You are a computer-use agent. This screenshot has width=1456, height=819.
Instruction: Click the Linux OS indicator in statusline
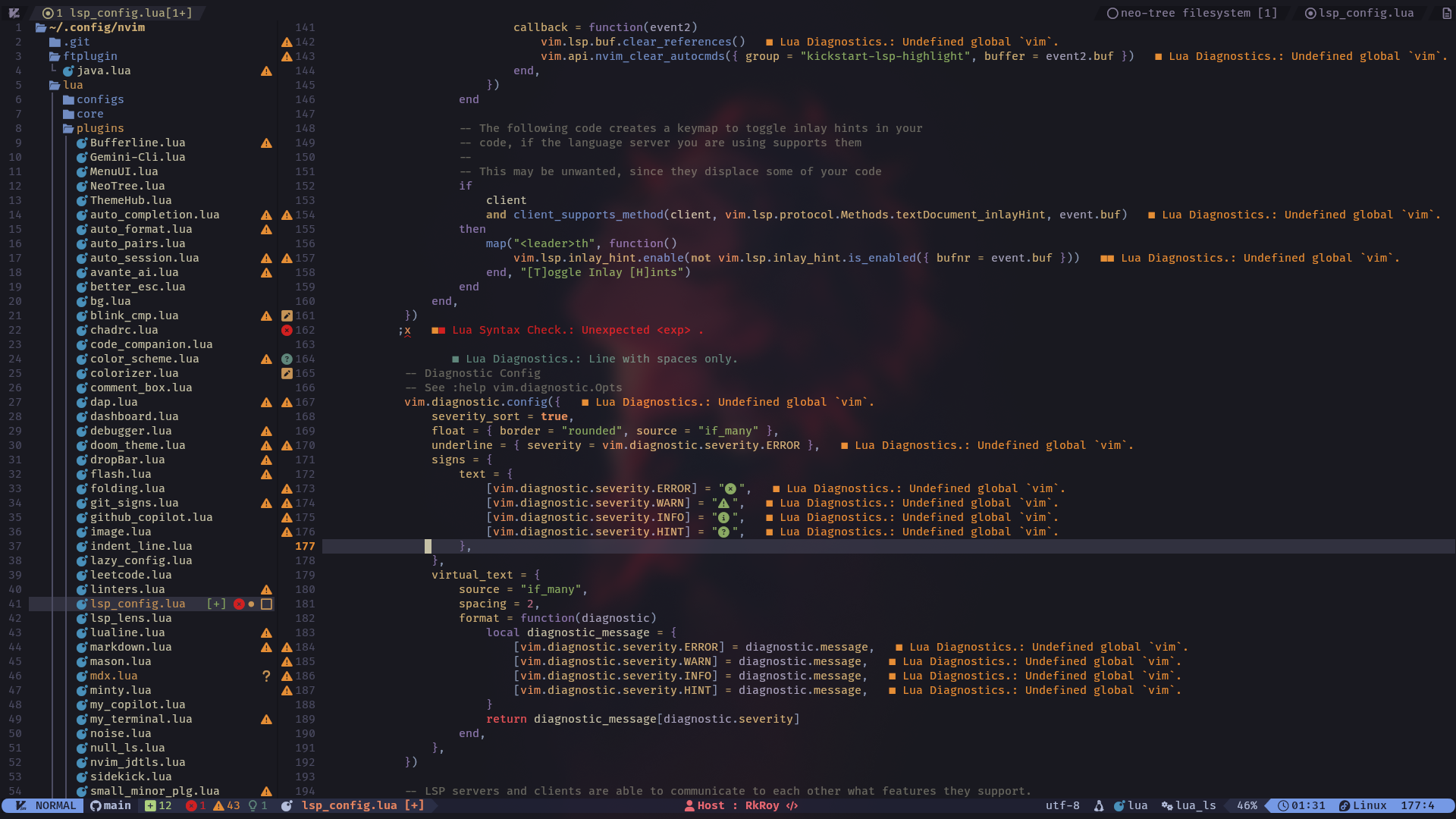click(1363, 805)
